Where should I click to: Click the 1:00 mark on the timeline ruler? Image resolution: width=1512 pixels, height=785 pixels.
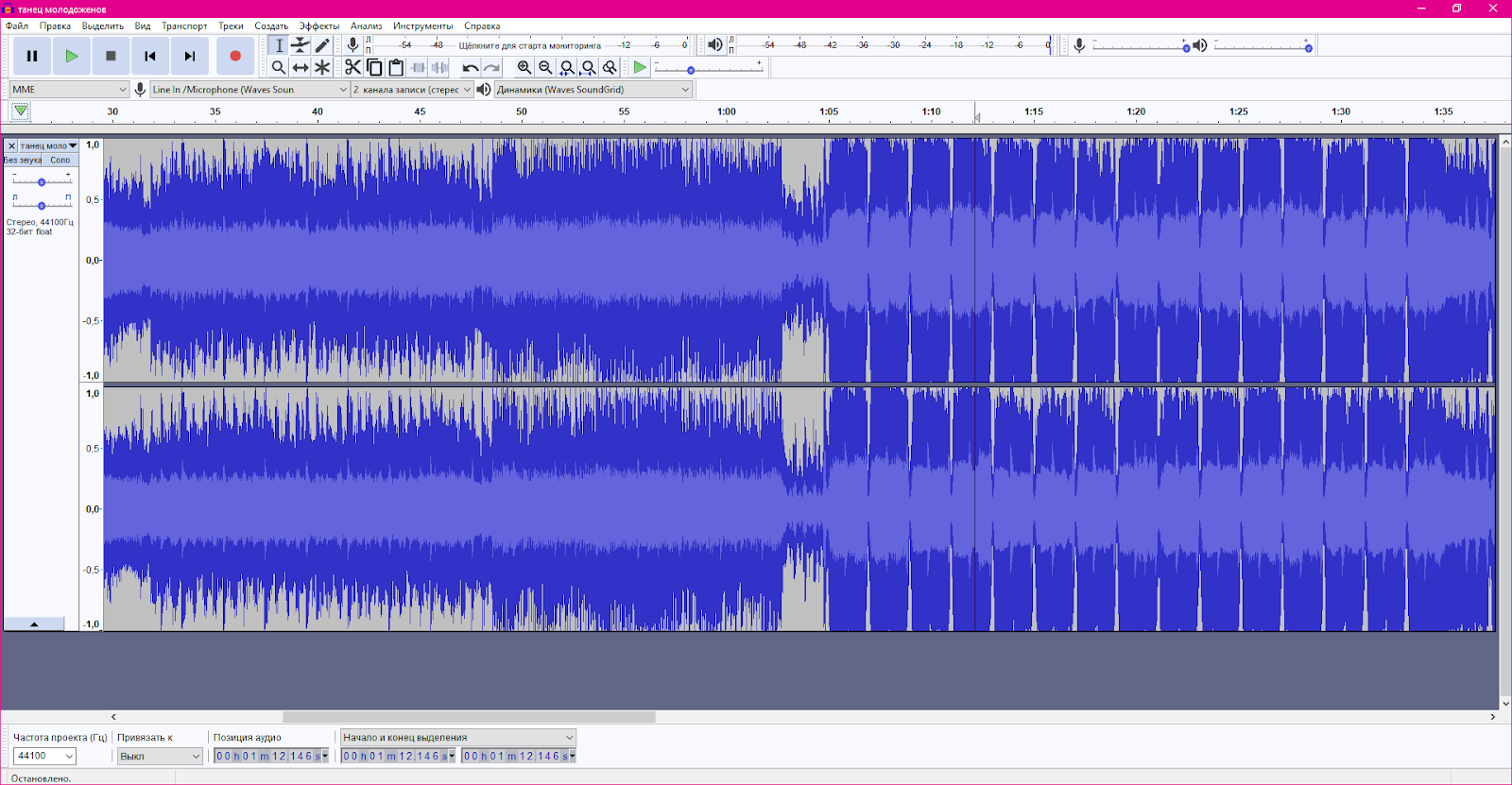[x=726, y=111]
